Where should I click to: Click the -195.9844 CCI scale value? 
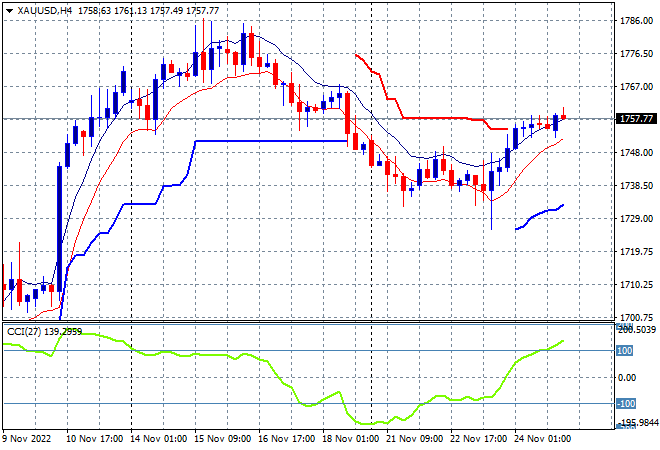pyautogui.click(x=637, y=422)
